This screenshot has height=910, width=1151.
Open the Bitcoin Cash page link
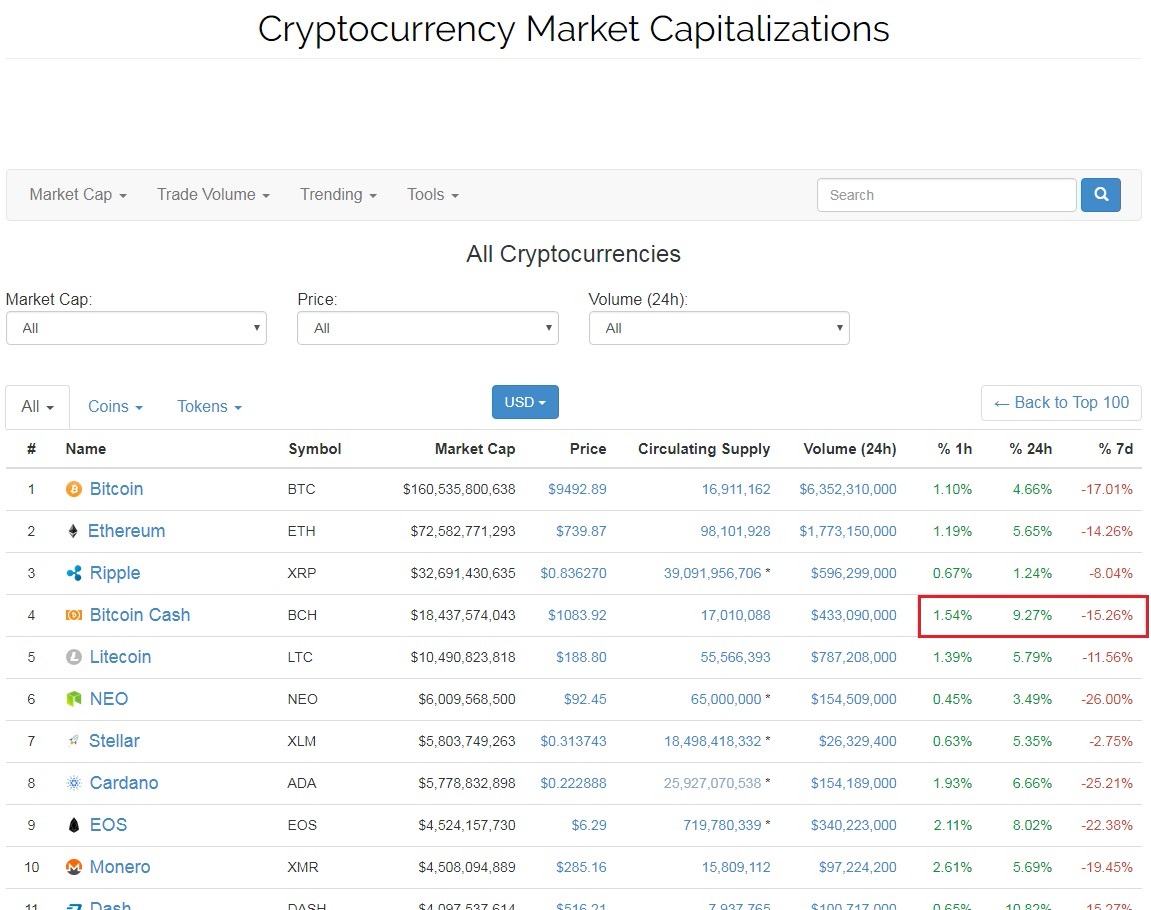pos(139,615)
